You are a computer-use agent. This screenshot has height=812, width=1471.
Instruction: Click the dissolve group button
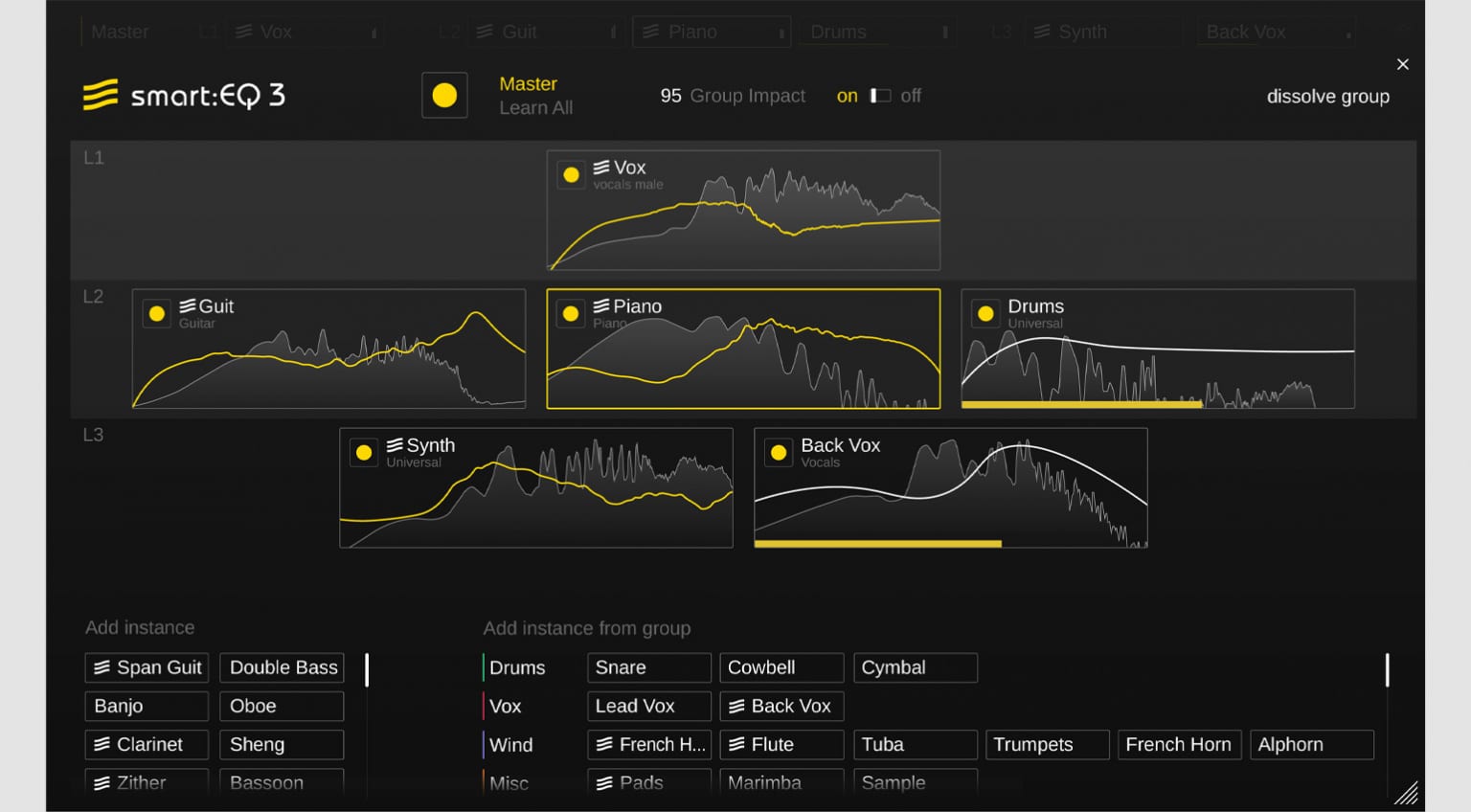(x=1327, y=96)
